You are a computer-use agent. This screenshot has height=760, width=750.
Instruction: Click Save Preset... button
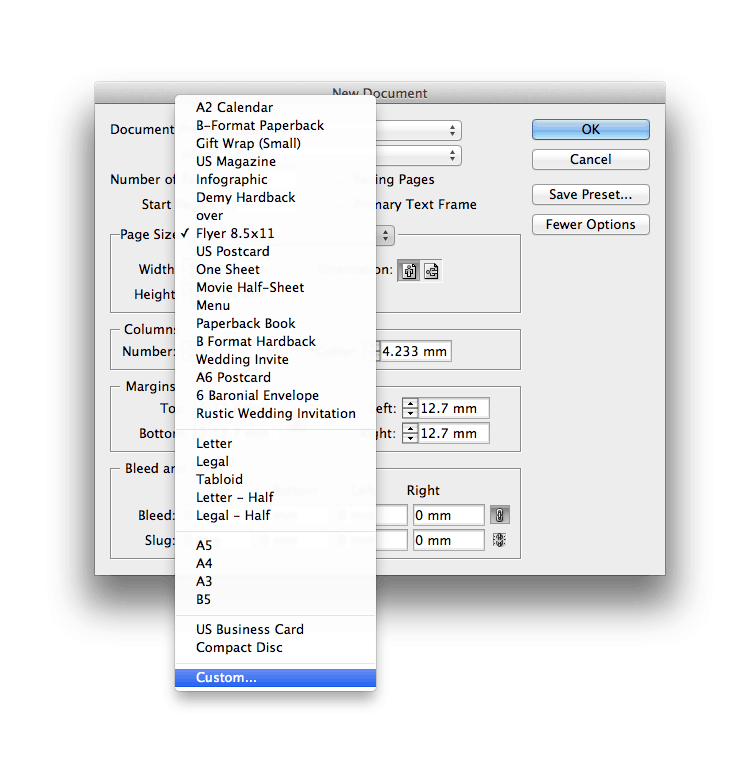click(590, 194)
